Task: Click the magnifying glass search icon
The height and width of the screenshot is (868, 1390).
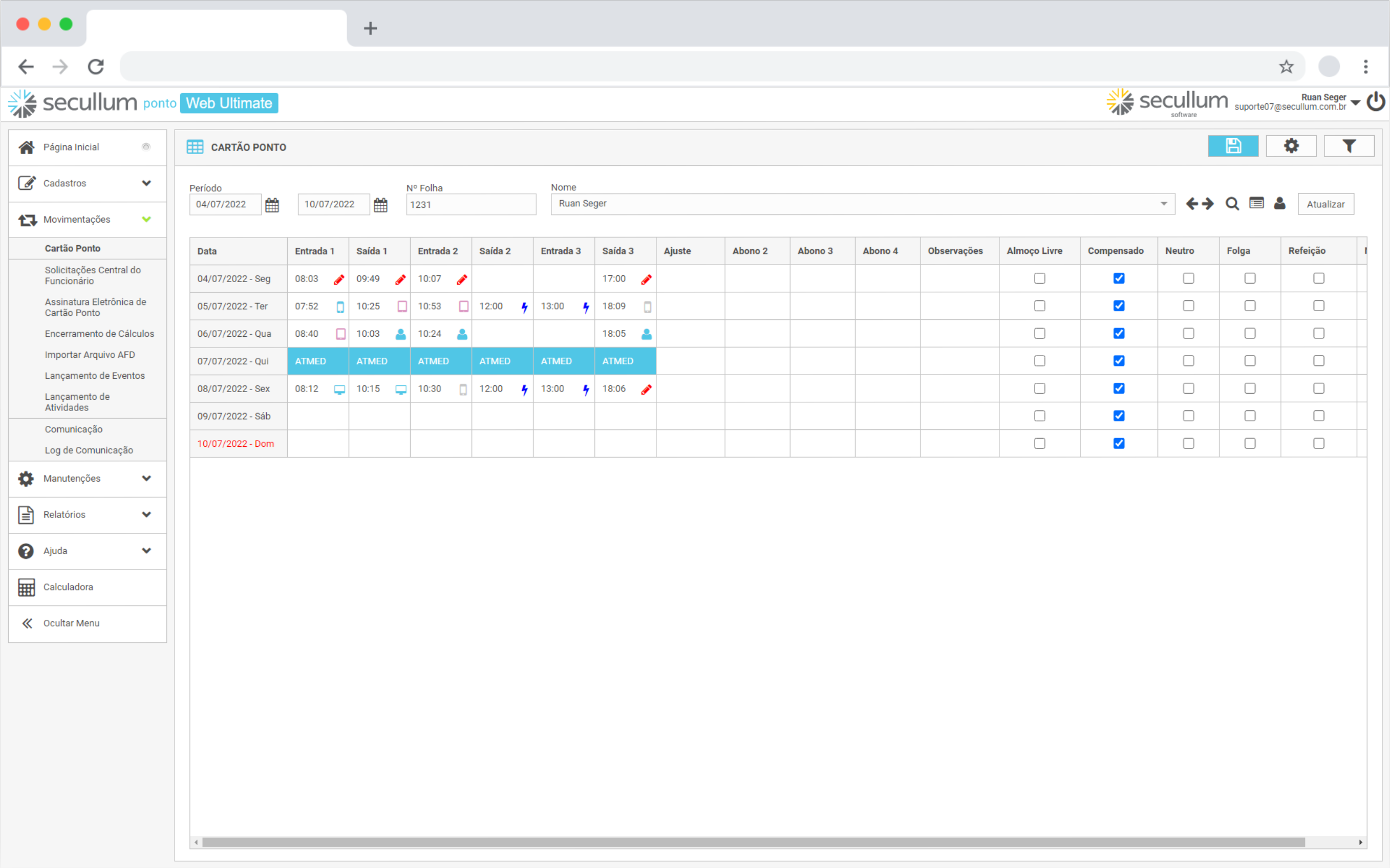Action: [x=1231, y=204]
